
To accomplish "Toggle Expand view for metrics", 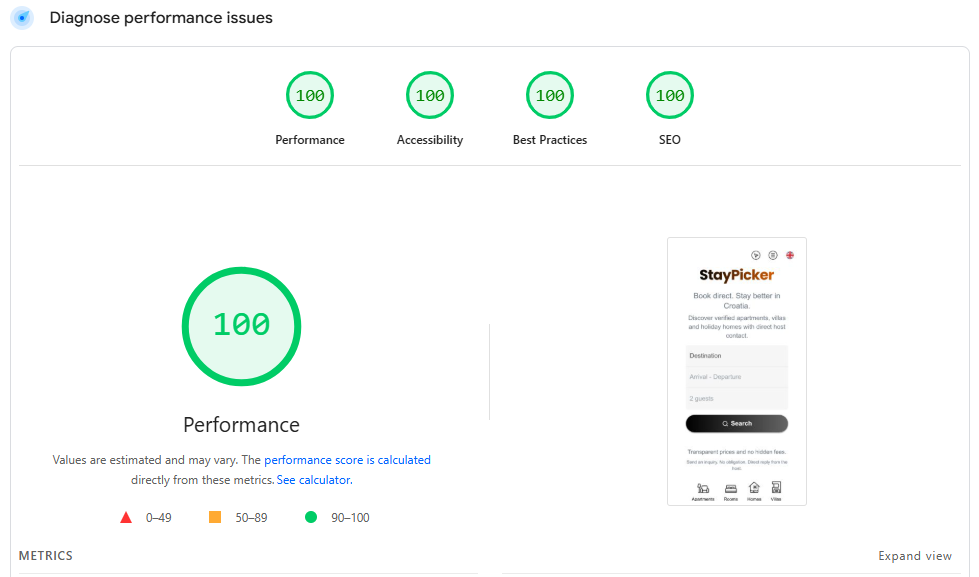I will coord(915,556).
